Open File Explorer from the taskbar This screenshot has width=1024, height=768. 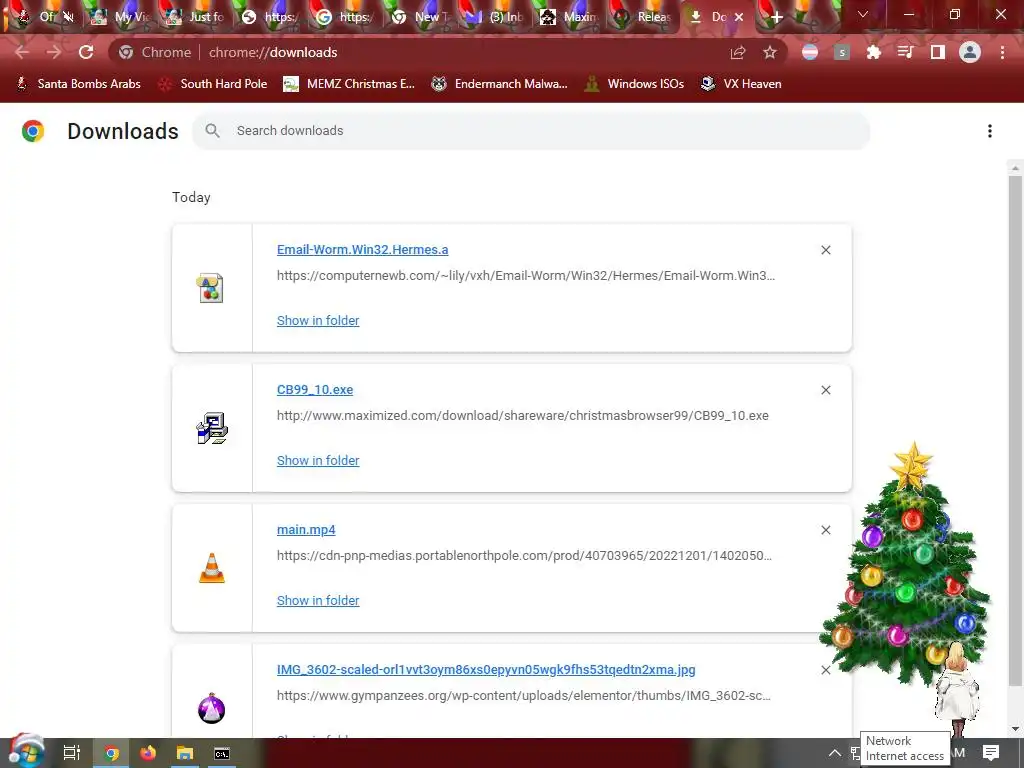click(x=185, y=753)
